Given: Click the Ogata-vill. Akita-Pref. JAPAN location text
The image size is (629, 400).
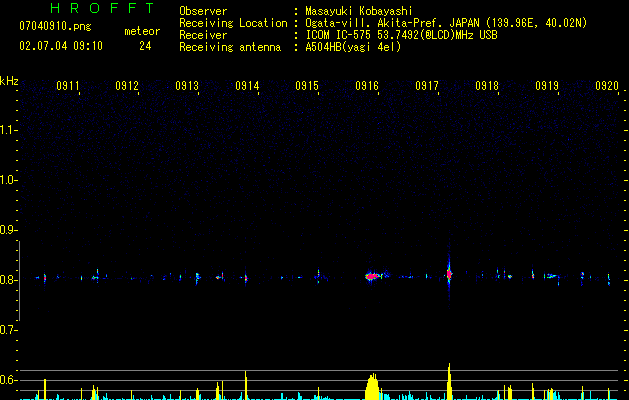Looking at the screenshot, I should (446, 23).
